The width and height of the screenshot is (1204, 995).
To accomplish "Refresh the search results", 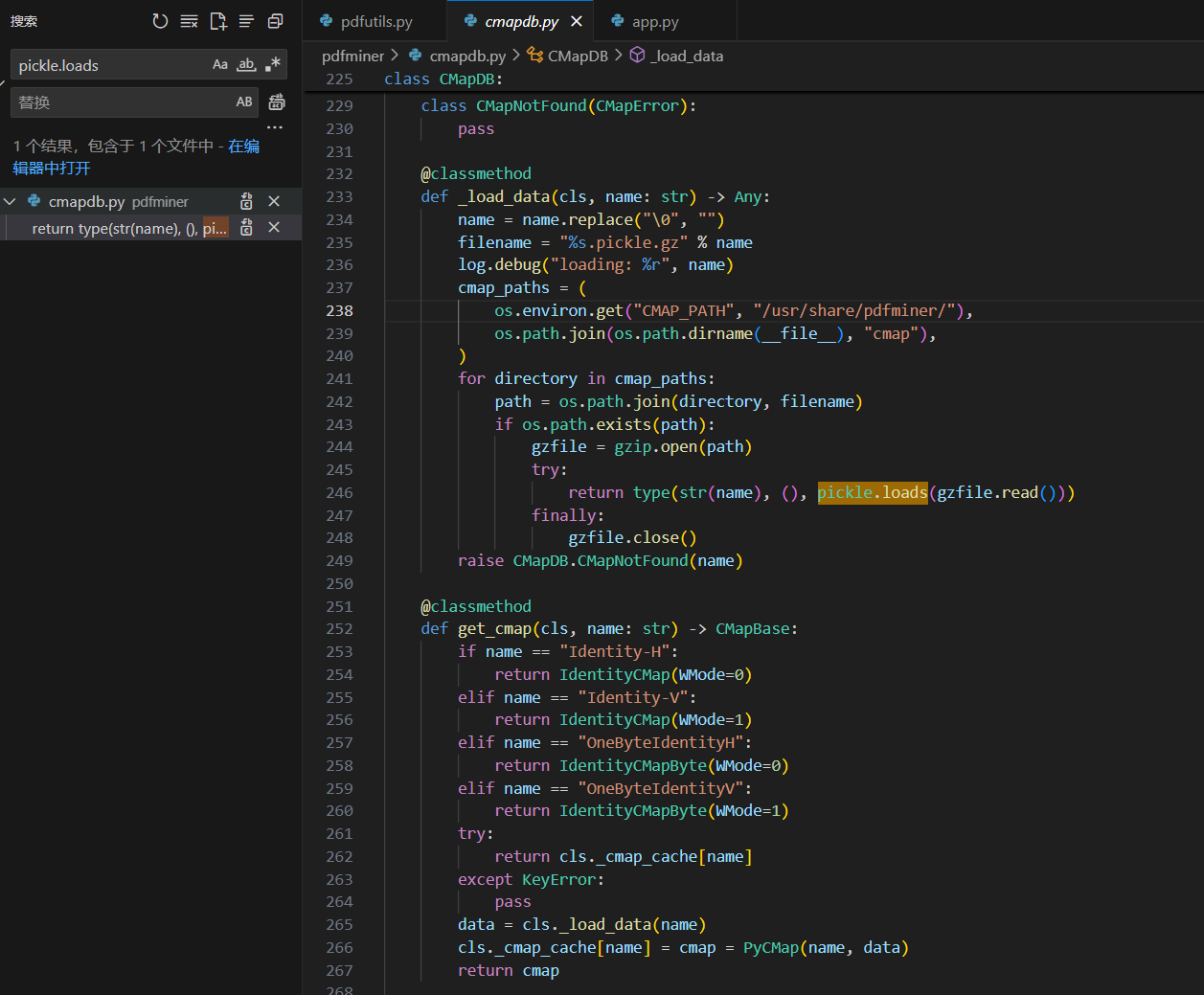I will click(x=160, y=21).
